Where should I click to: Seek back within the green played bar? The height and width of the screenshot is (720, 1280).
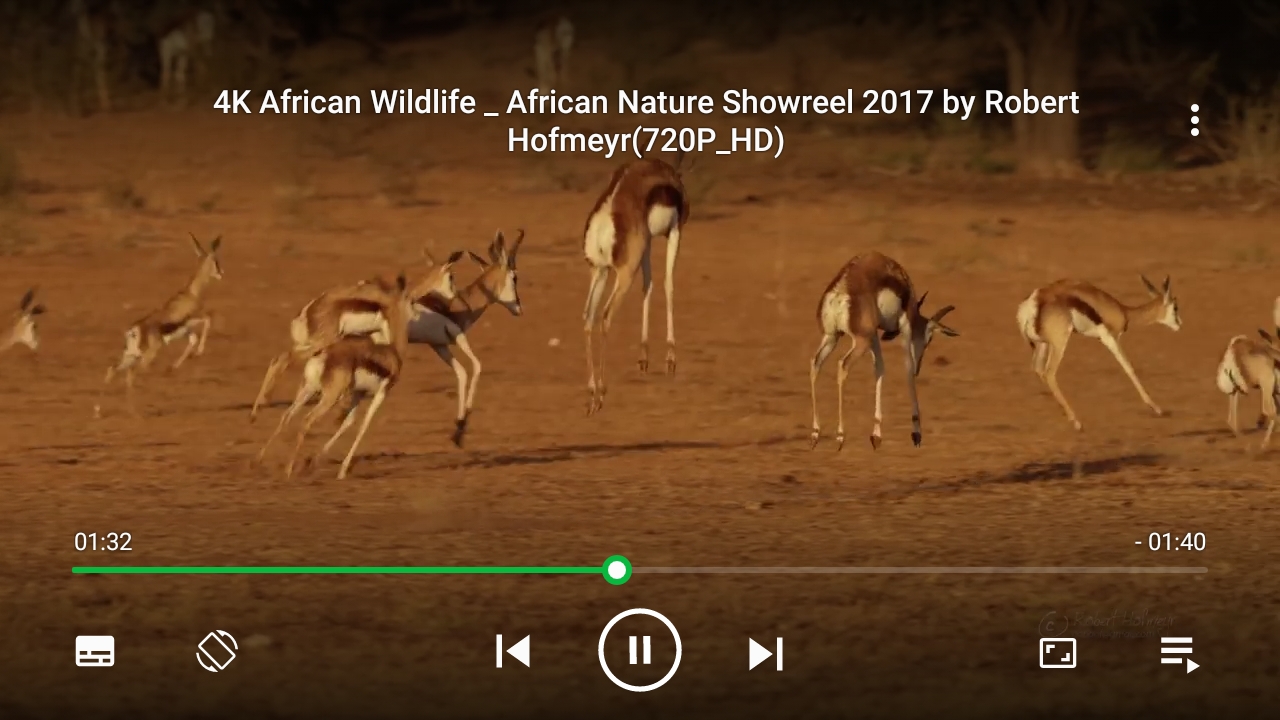(x=338, y=570)
